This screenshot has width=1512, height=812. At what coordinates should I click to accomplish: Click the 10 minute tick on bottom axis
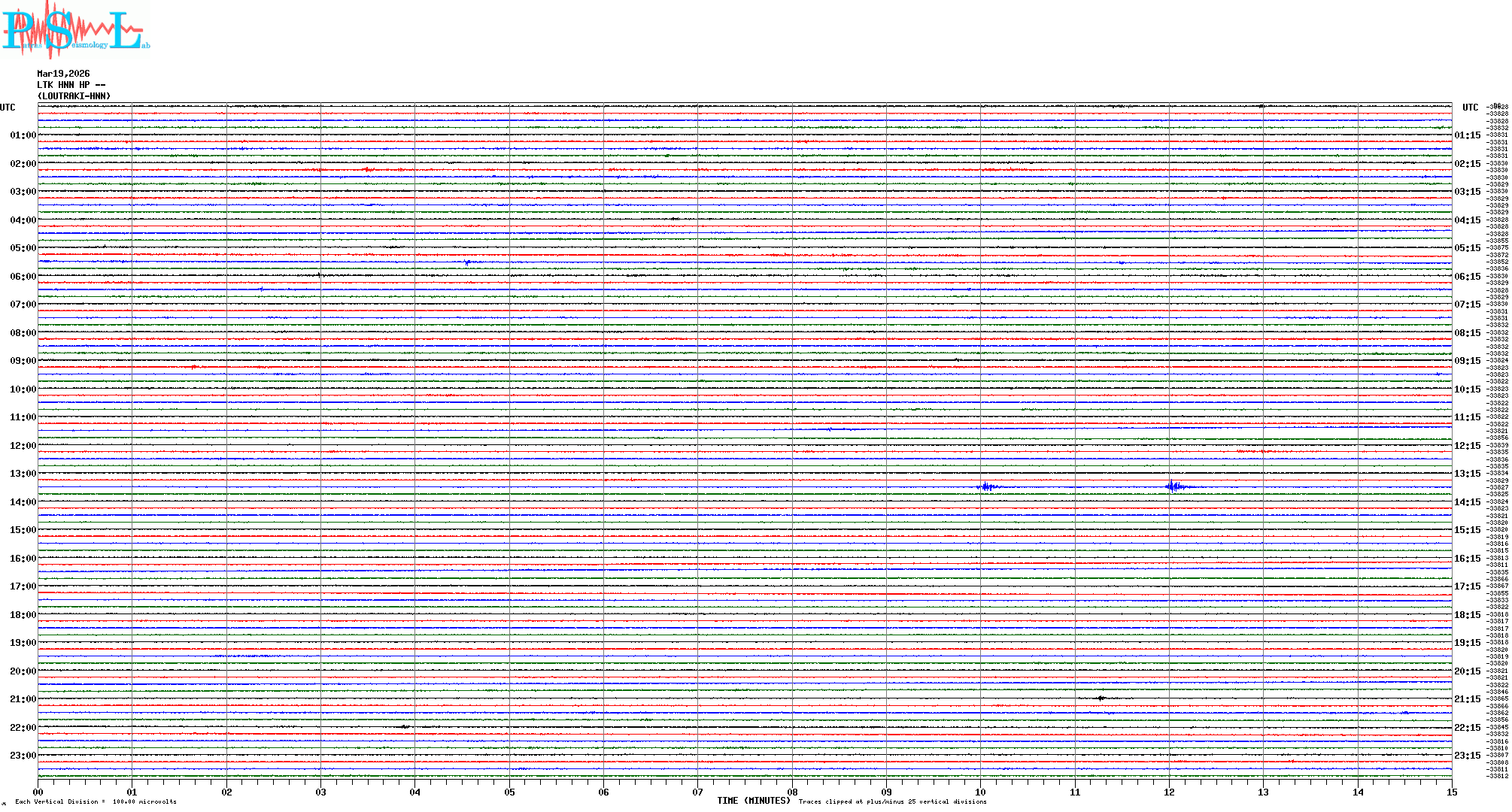980,792
